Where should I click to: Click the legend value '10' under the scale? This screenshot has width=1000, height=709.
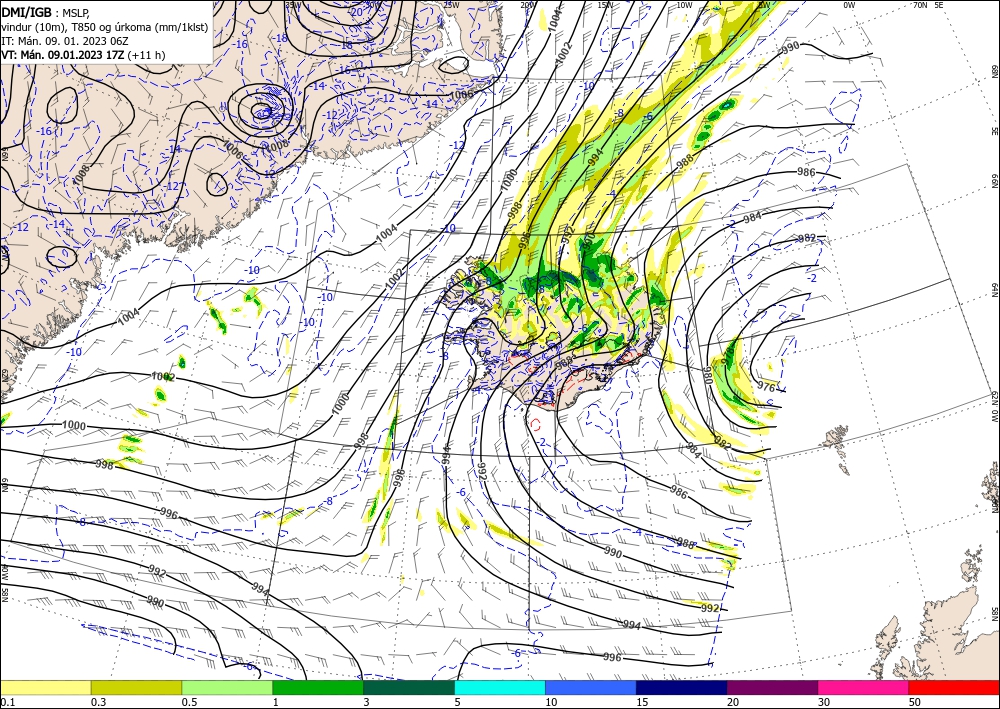(x=551, y=702)
